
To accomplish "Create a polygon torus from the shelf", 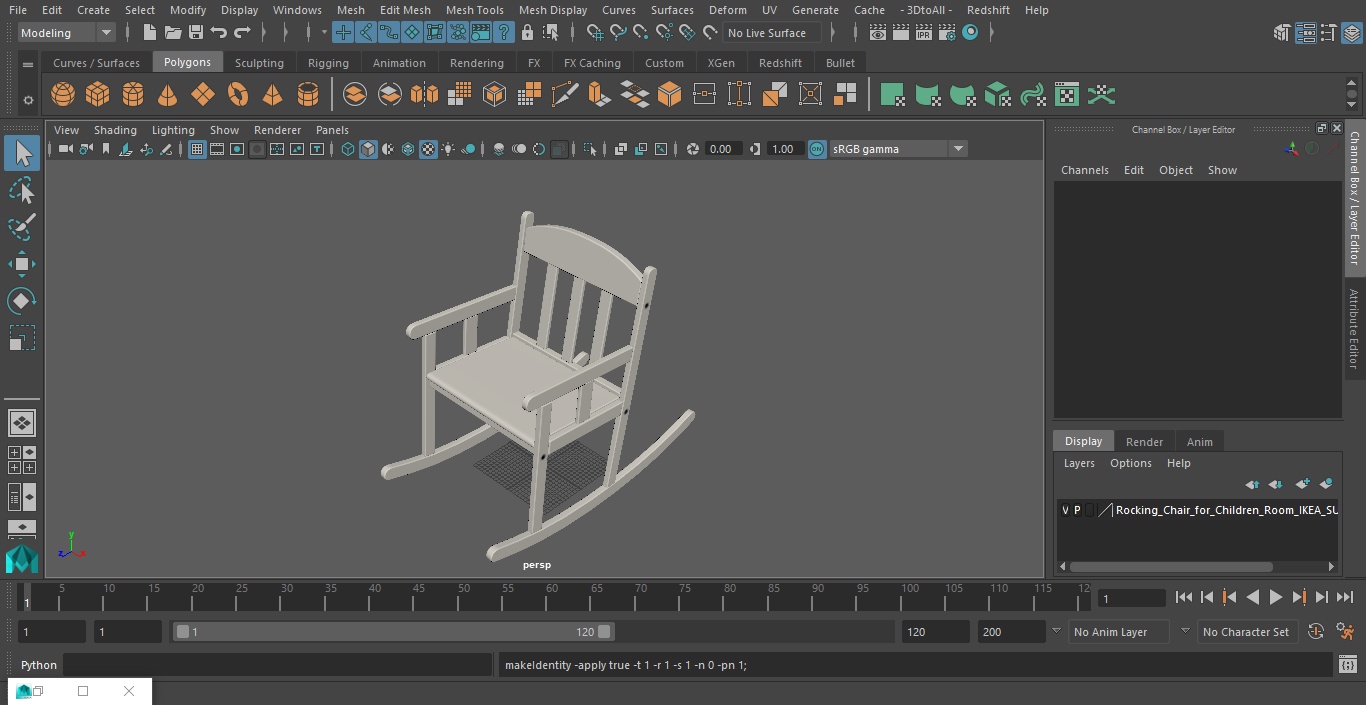I will (238, 95).
